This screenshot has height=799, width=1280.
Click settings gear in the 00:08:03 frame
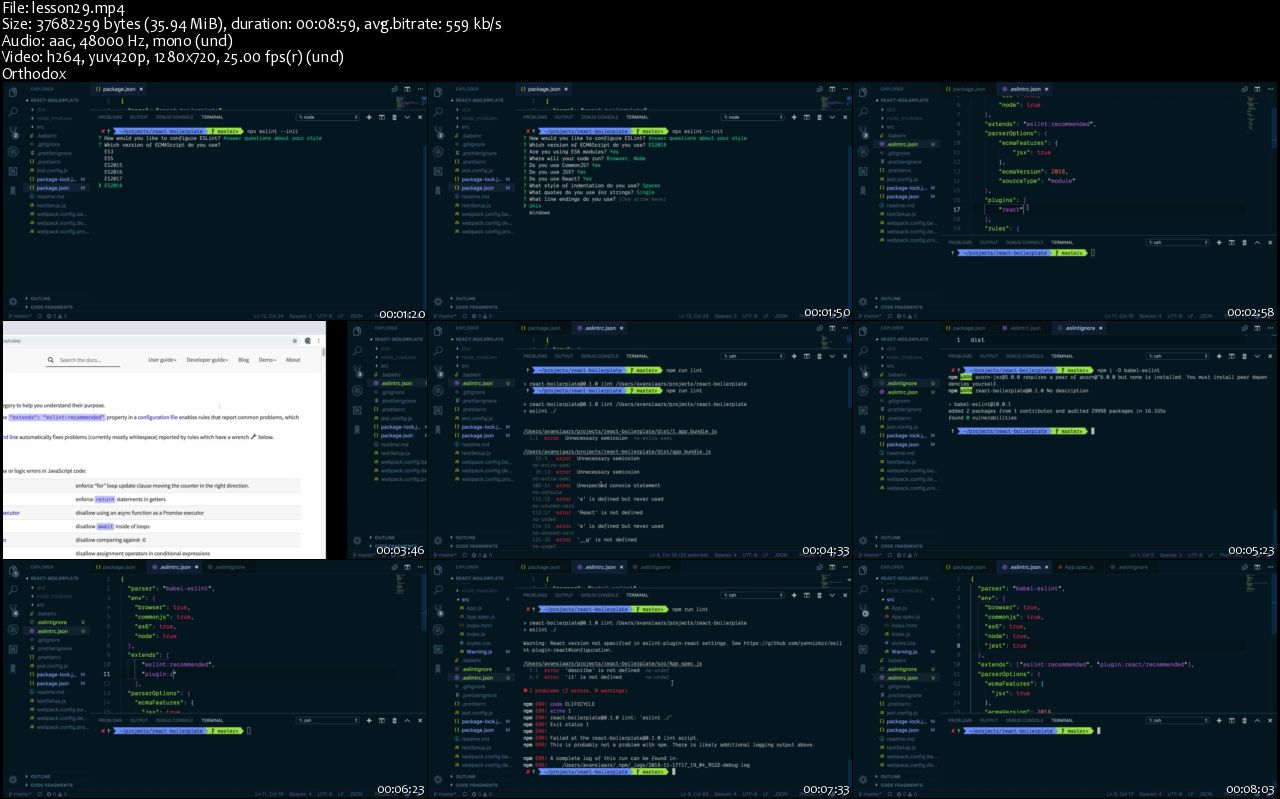(863, 777)
